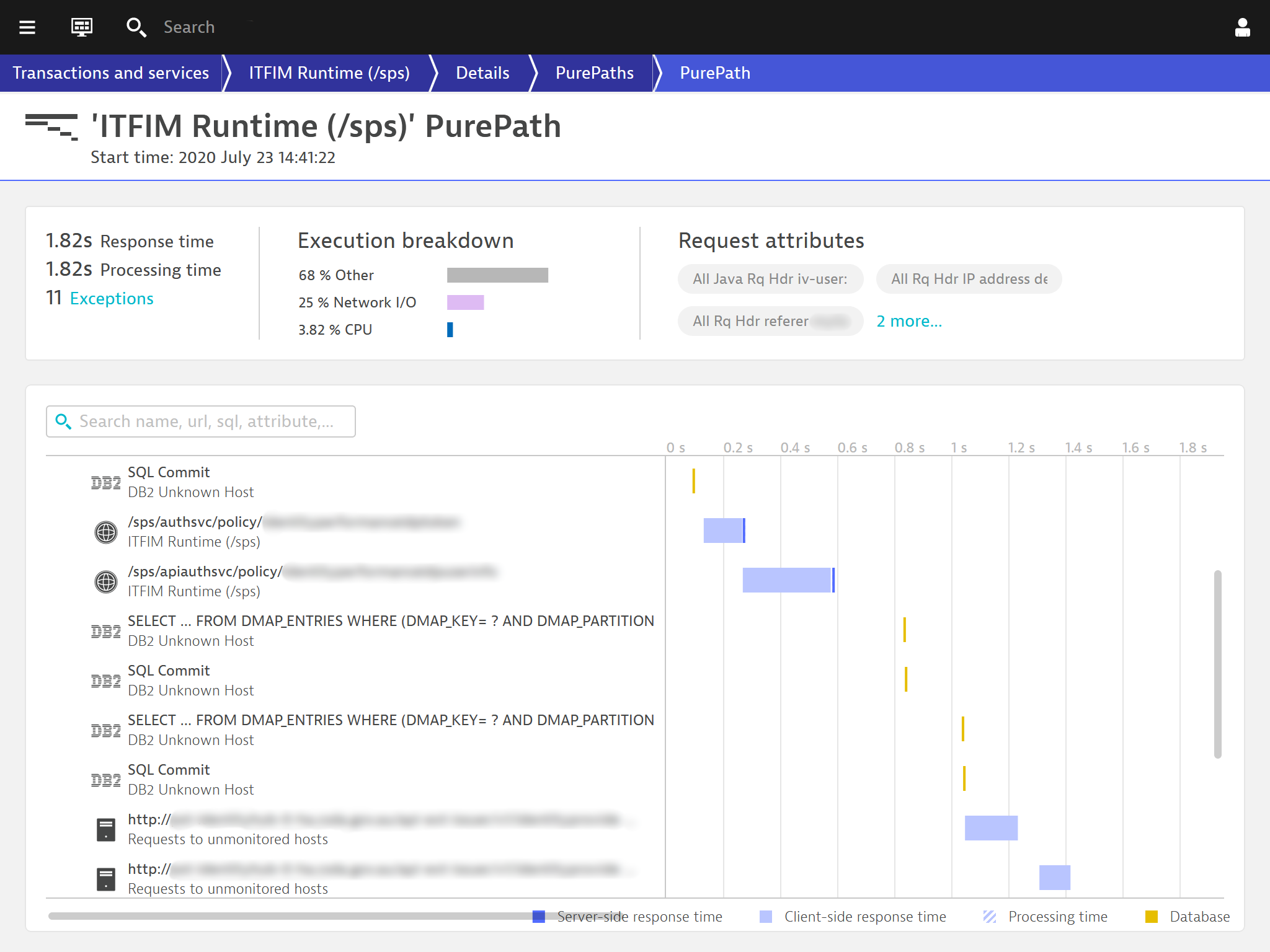The height and width of the screenshot is (952, 1270).
Task: Click globe icon beside /sps/authsvc/policy/ row
Action: click(x=106, y=532)
